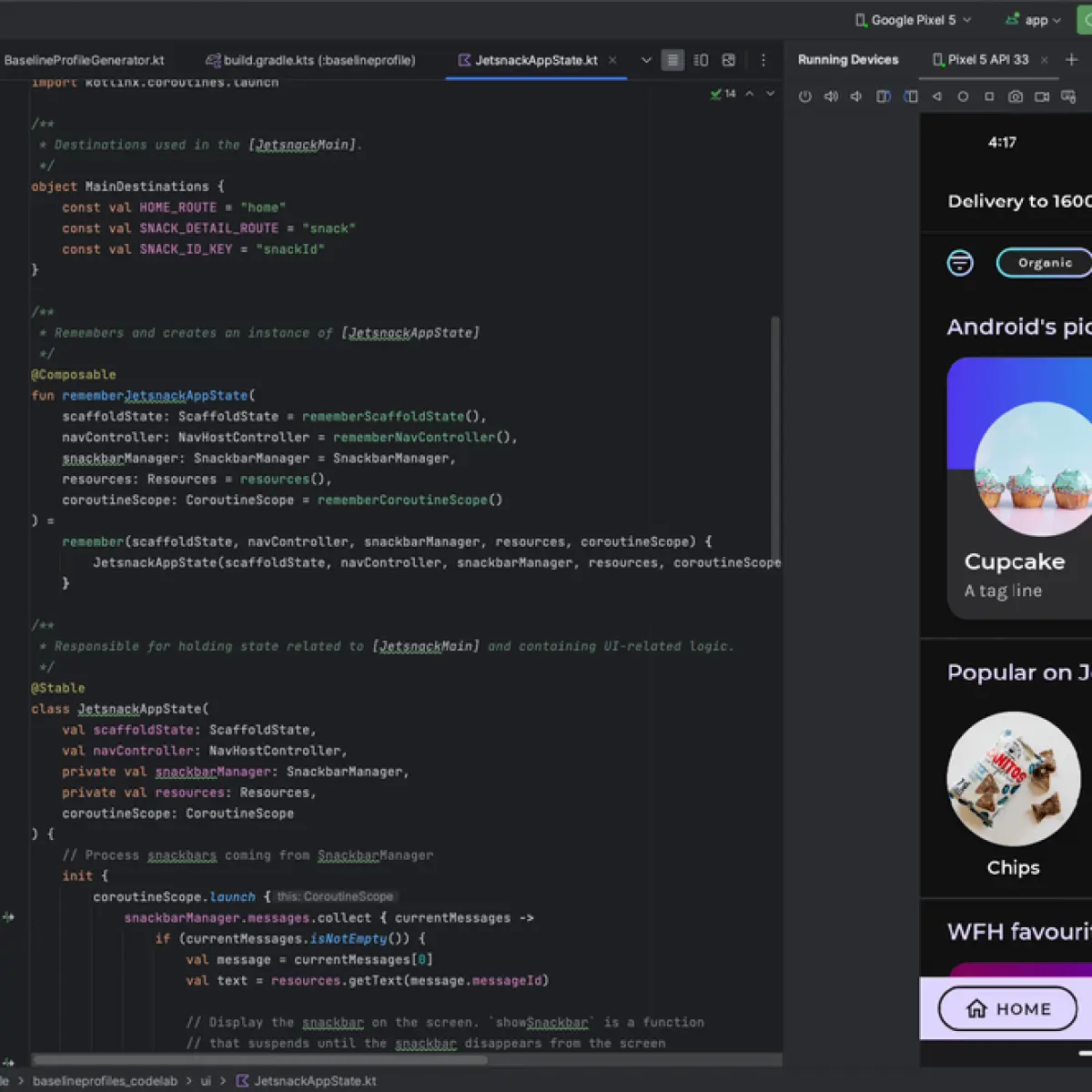The image size is (1092, 1092).
Task: Go to previous highlighted problem arrow
Action: point(750,94)
